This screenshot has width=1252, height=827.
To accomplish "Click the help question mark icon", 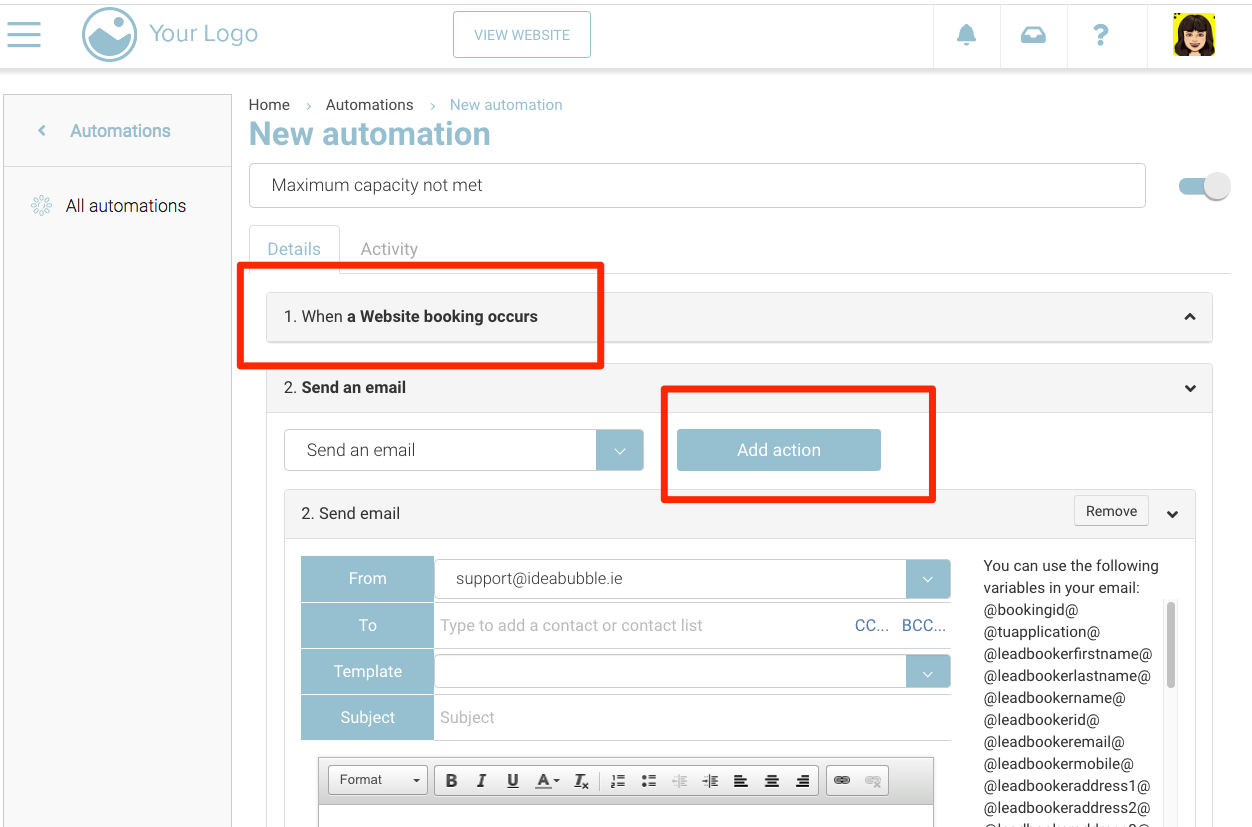I will (x=1101, y=35).
